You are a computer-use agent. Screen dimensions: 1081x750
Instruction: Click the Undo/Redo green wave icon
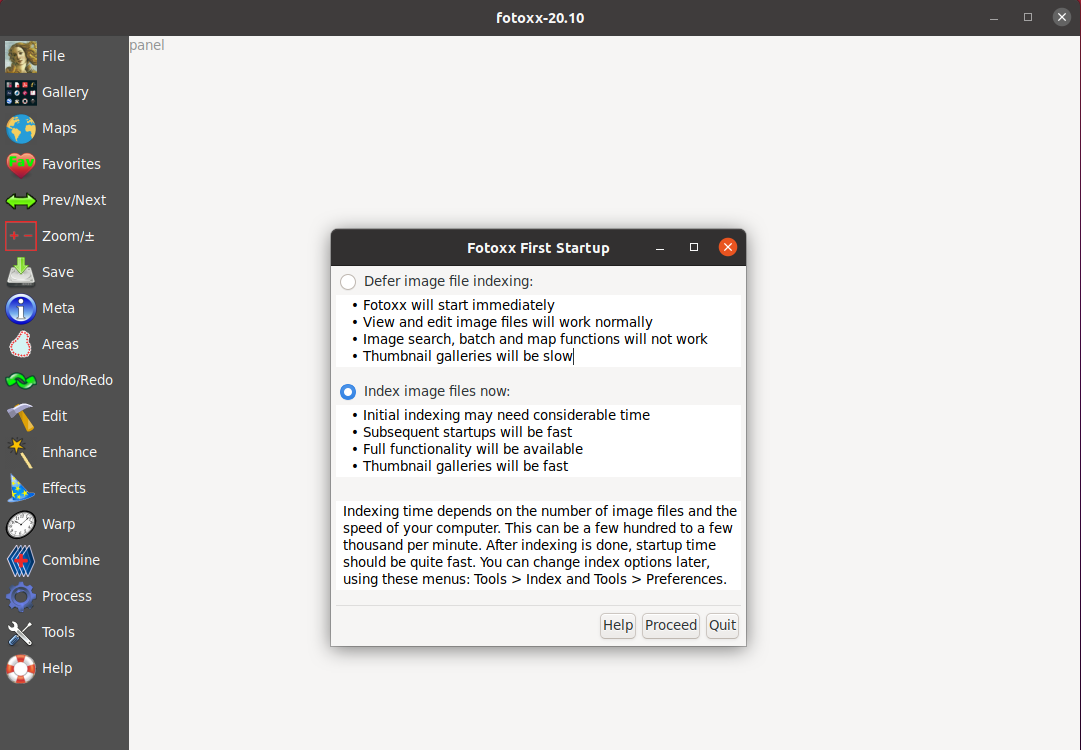pos(21,380)
